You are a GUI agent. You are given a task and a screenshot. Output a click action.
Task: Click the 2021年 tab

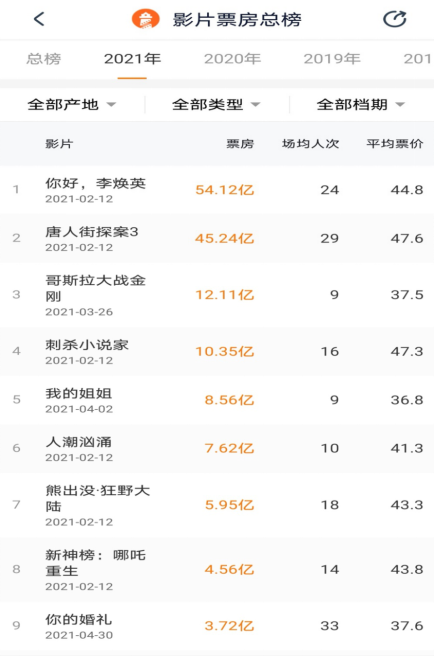click(x=132, y=59)
